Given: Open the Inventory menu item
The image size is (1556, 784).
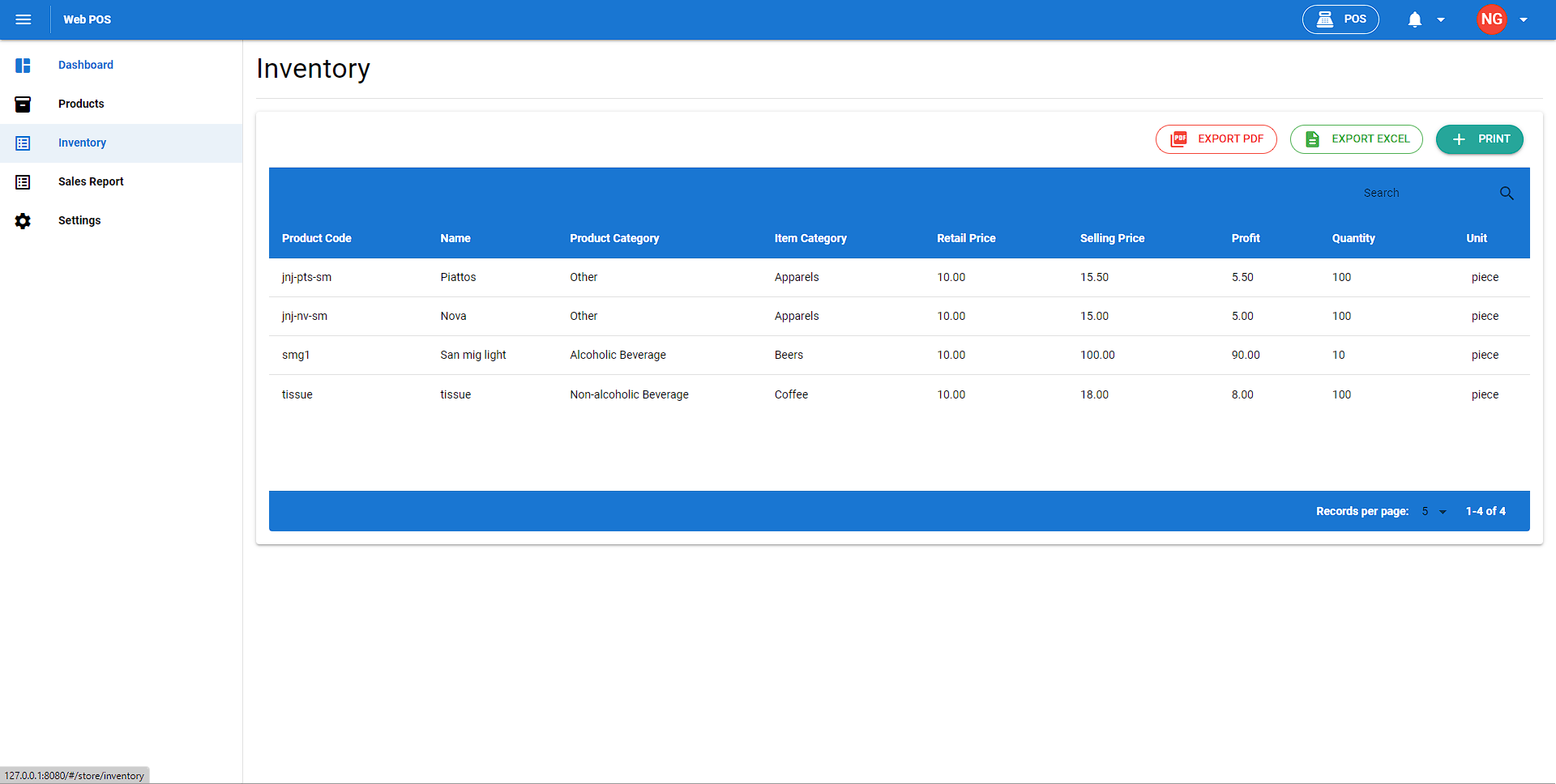Looking at the screenshot, I should (82, 143).
